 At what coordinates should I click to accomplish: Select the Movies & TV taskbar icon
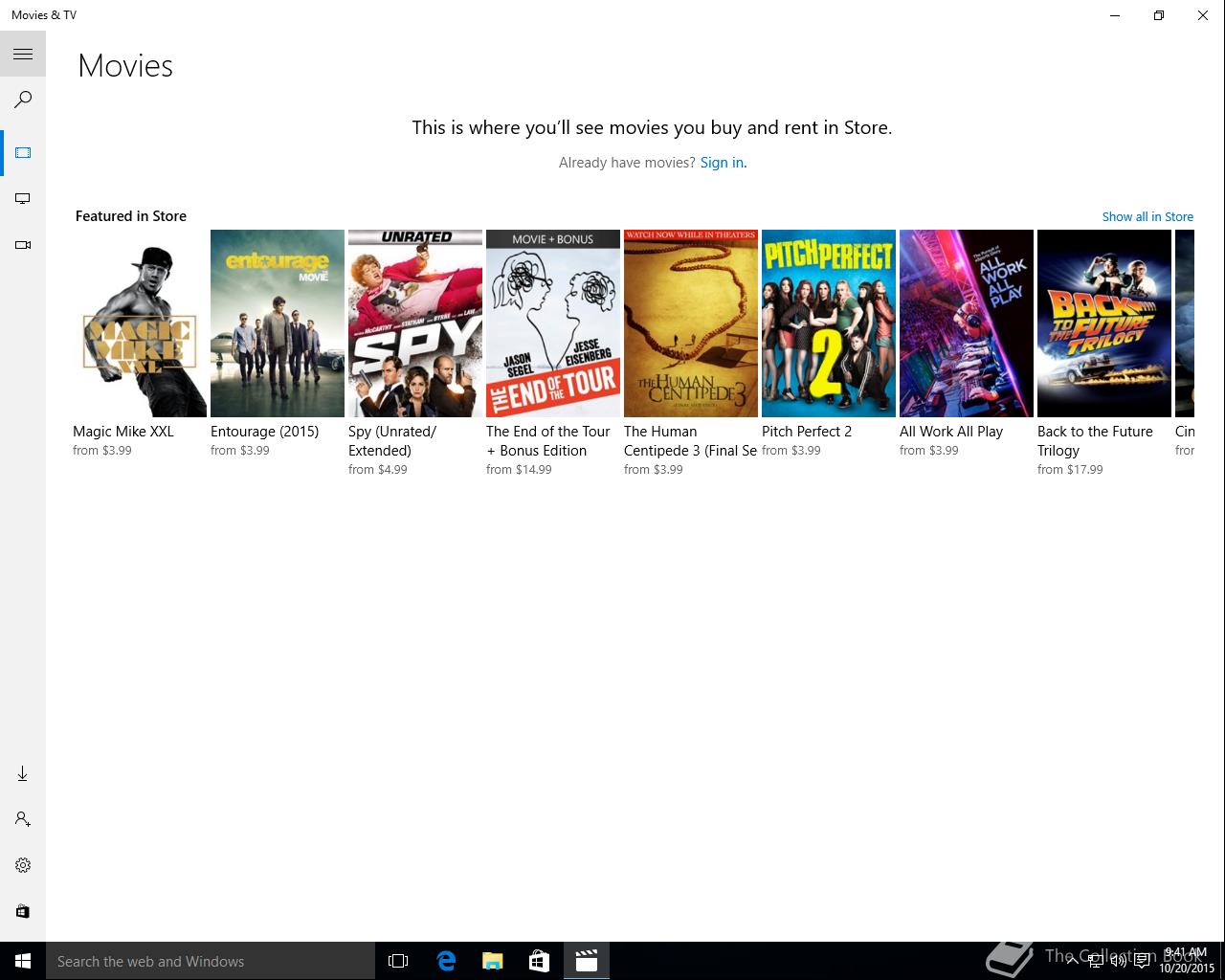tap(586, 961)
